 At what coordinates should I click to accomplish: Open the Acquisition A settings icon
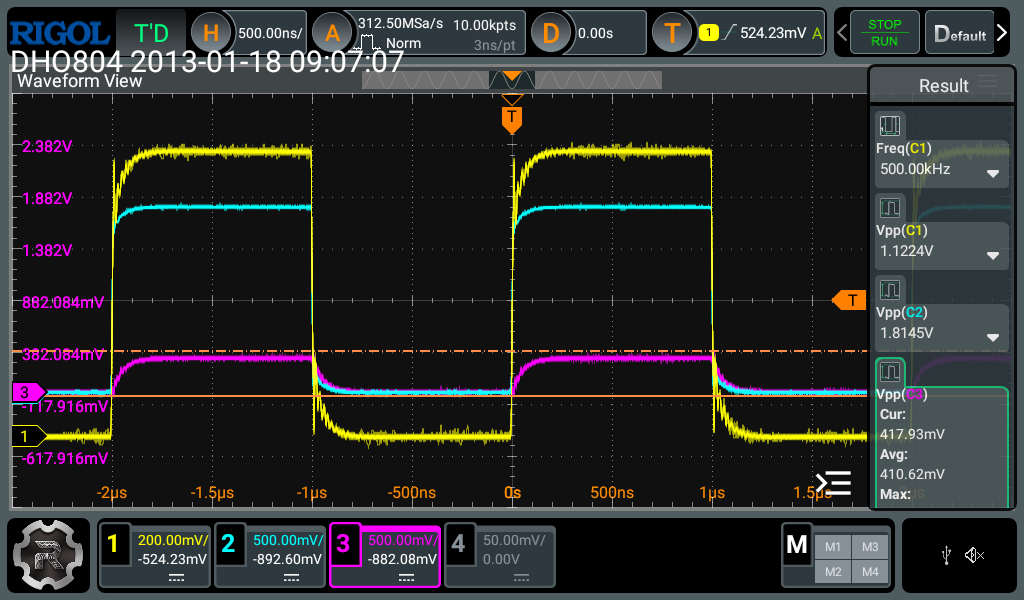[x=333, y=33]
